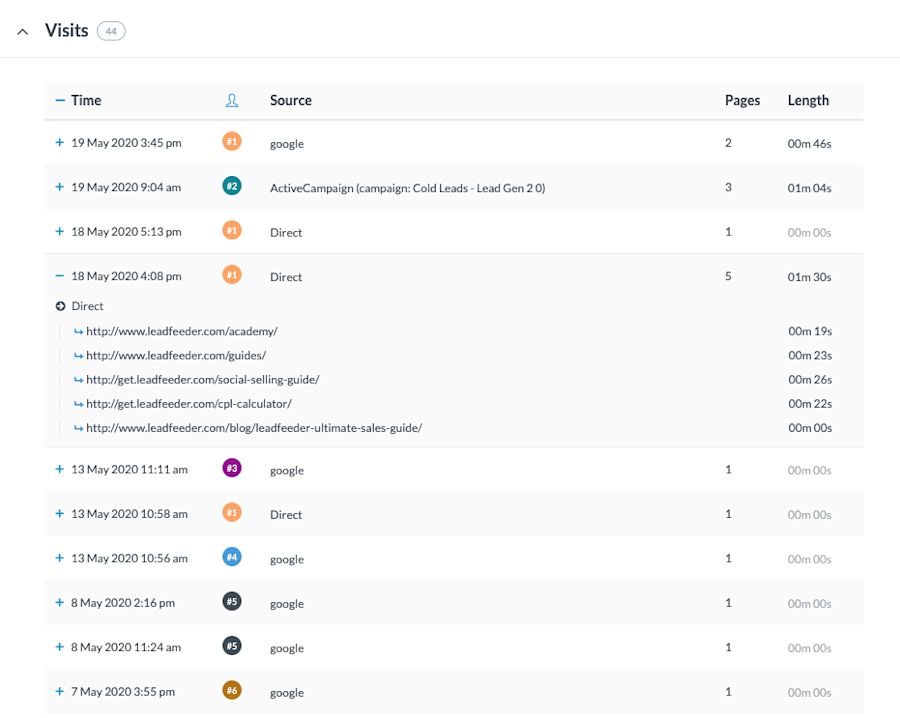Select the purple #3 visitor badge
The height and width of the screenshot is (718, 900).
231,468
